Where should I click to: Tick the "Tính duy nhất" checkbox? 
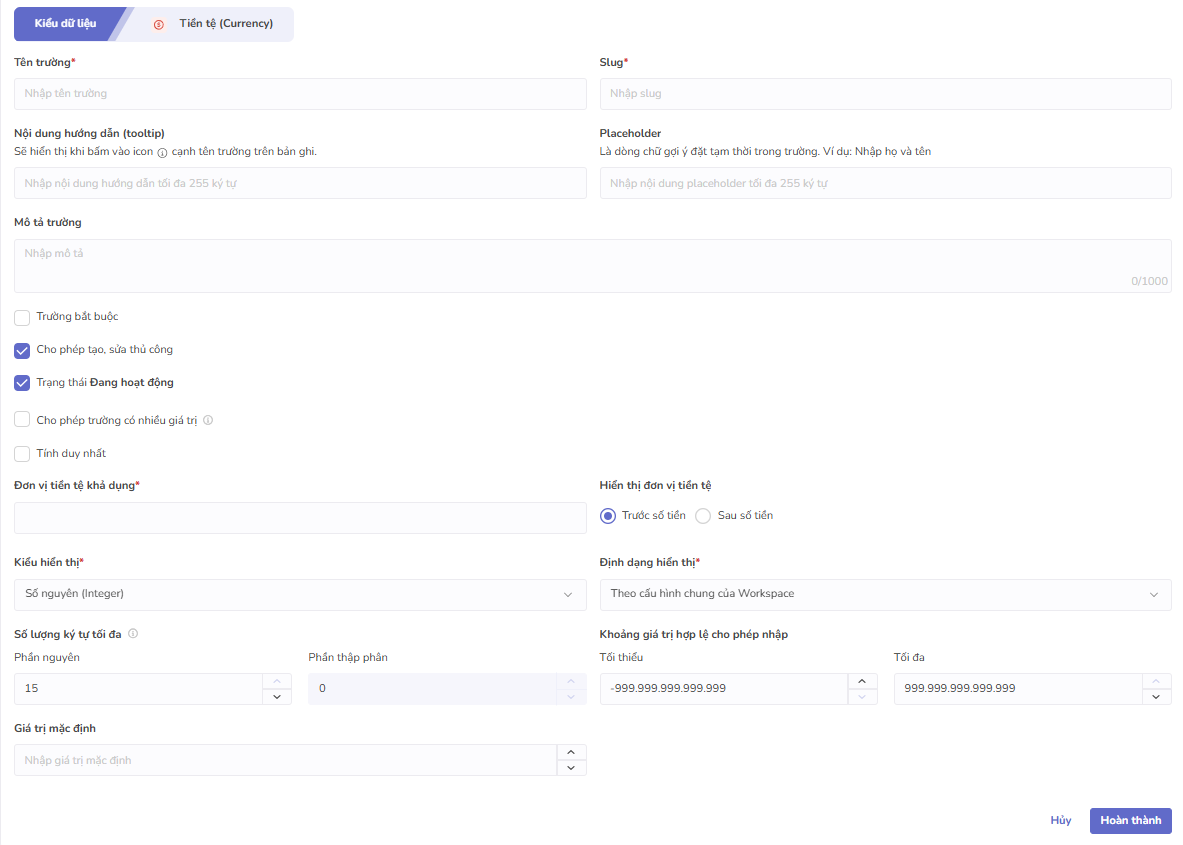click(x=22, y=454)
